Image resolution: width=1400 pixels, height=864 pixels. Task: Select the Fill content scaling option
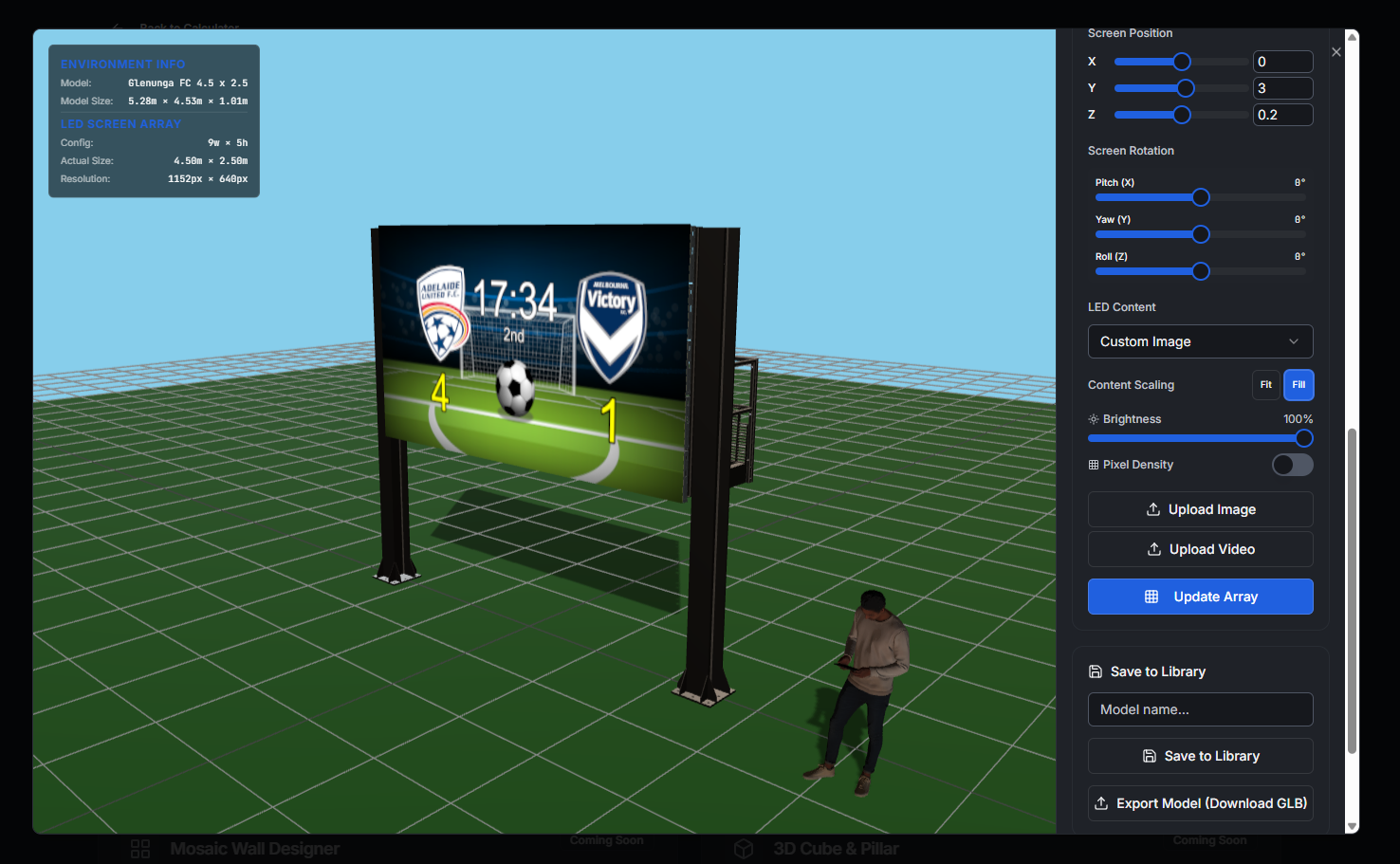[x=1299, y=385]
